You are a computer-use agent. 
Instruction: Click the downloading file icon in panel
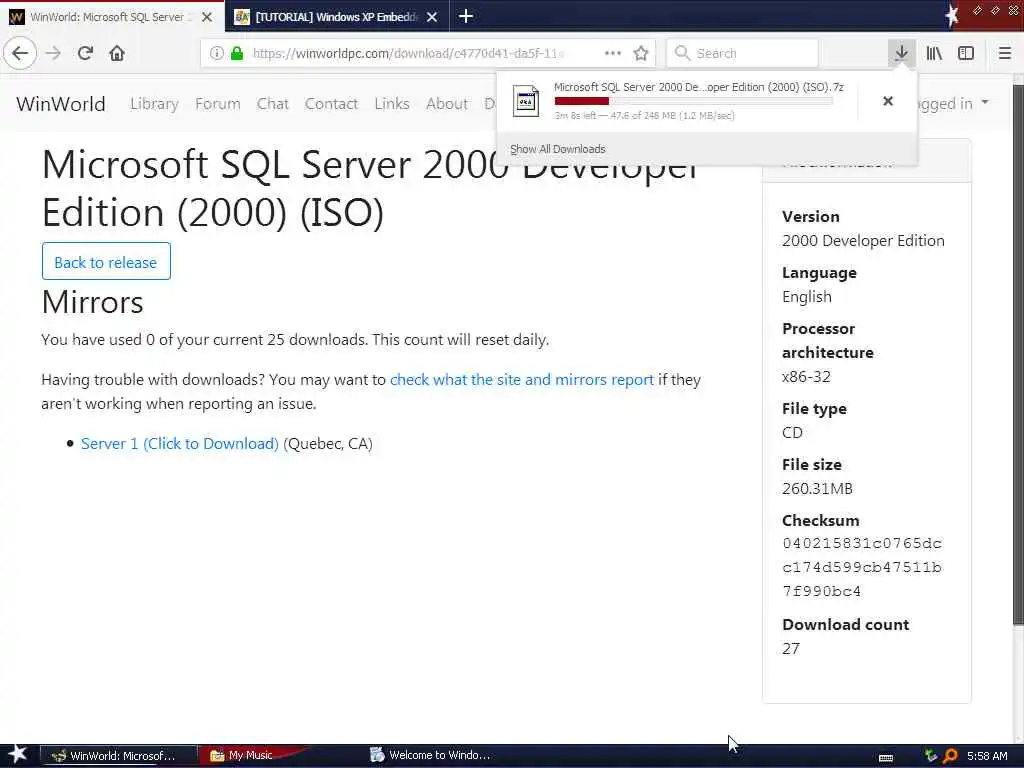pyautogui.click(x=526, y=101)
